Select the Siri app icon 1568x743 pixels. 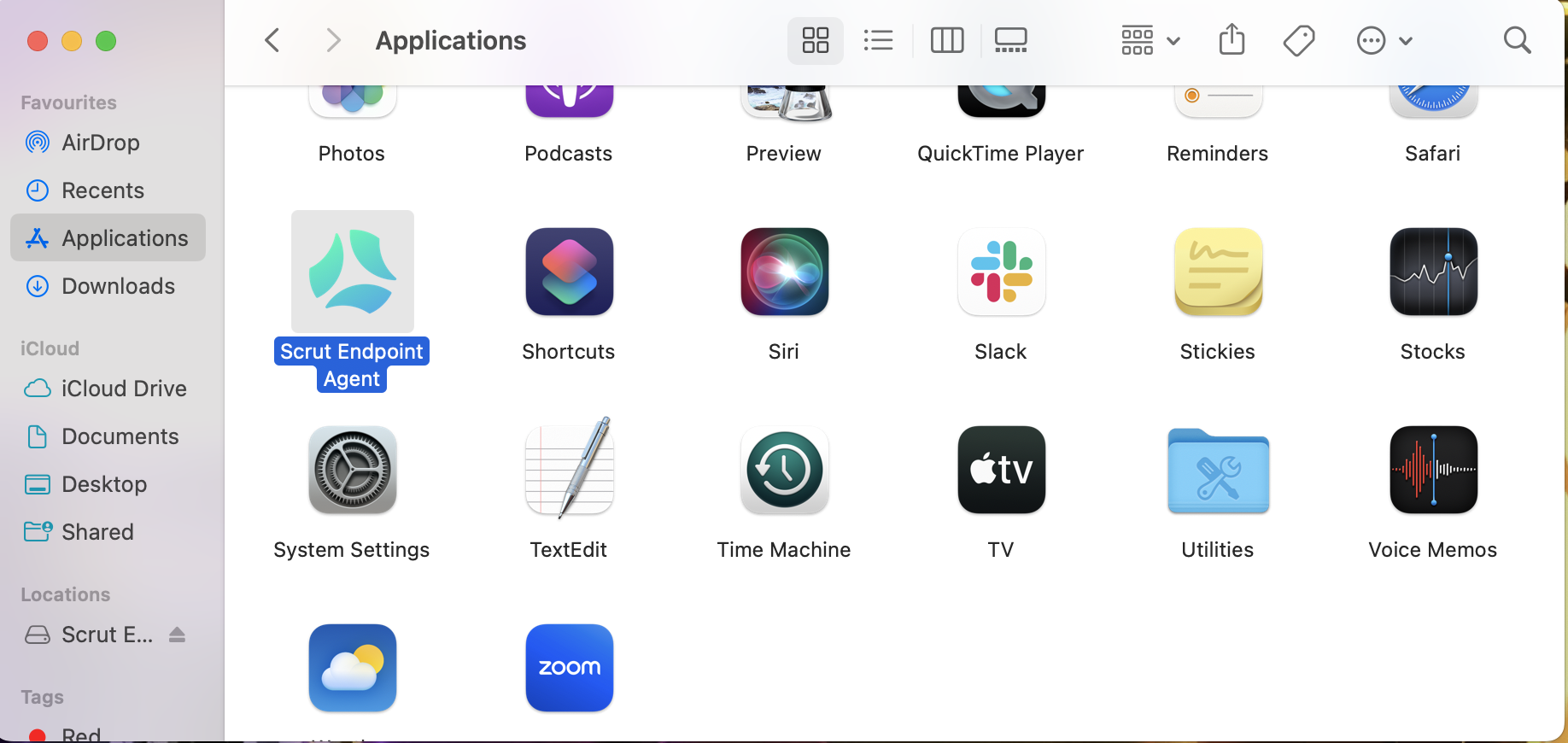tap(784, 272)
